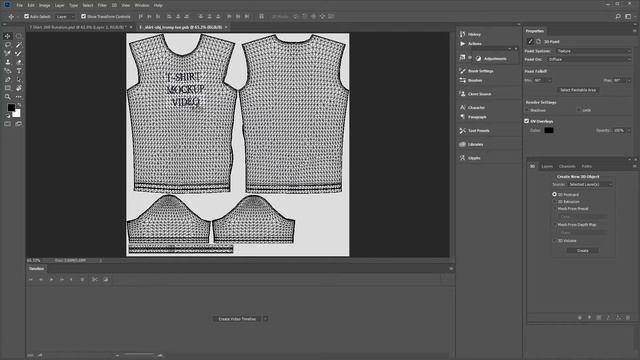The height and width of the screenshot is (360, 640).
Task: Toggle Quick Mask mode icon
Action: [7, 124]
